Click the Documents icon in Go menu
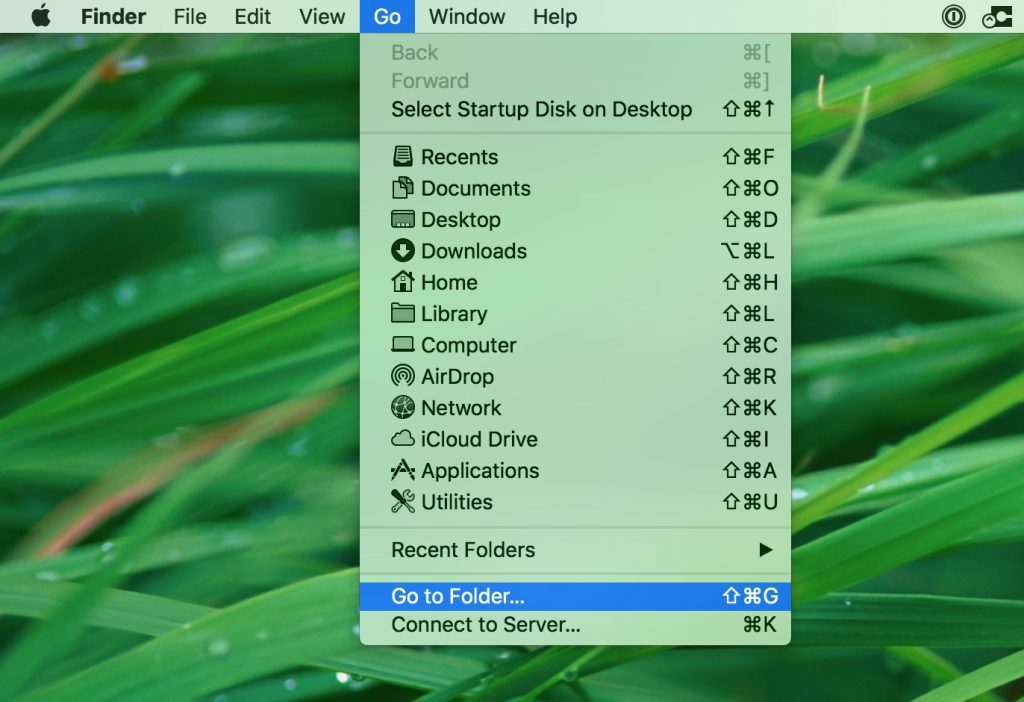Viewport: 1024px width, 702px height. tap(402, 188)
